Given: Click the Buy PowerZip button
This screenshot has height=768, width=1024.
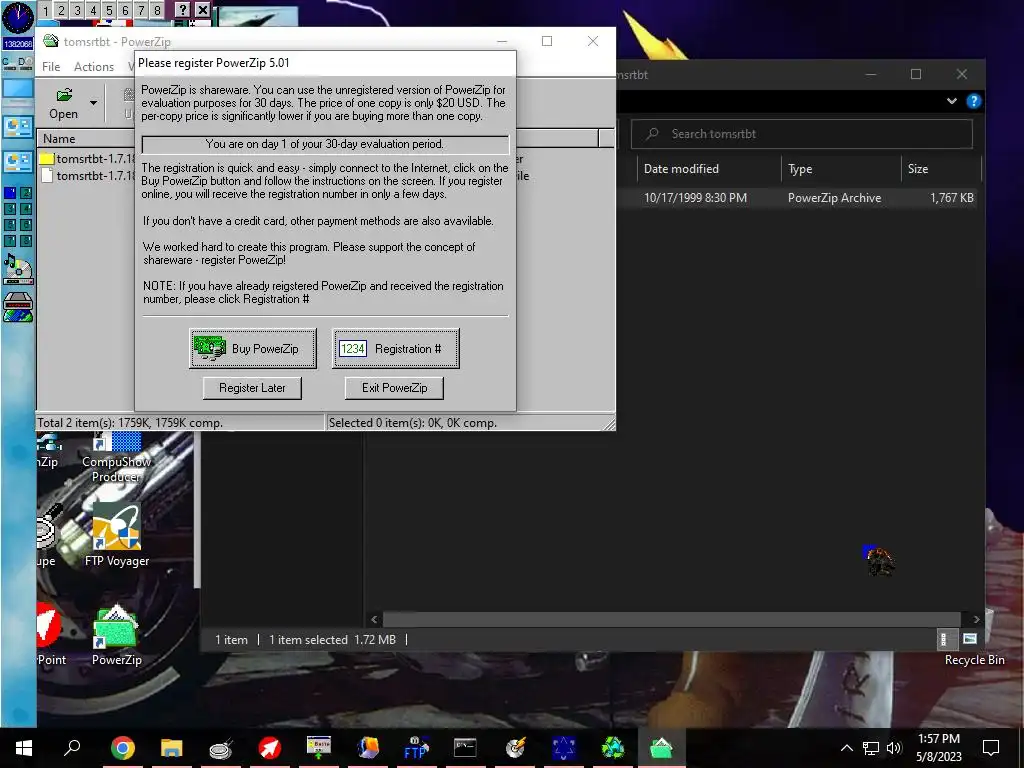Looking at the screenshot, I should tap(253, 349).
